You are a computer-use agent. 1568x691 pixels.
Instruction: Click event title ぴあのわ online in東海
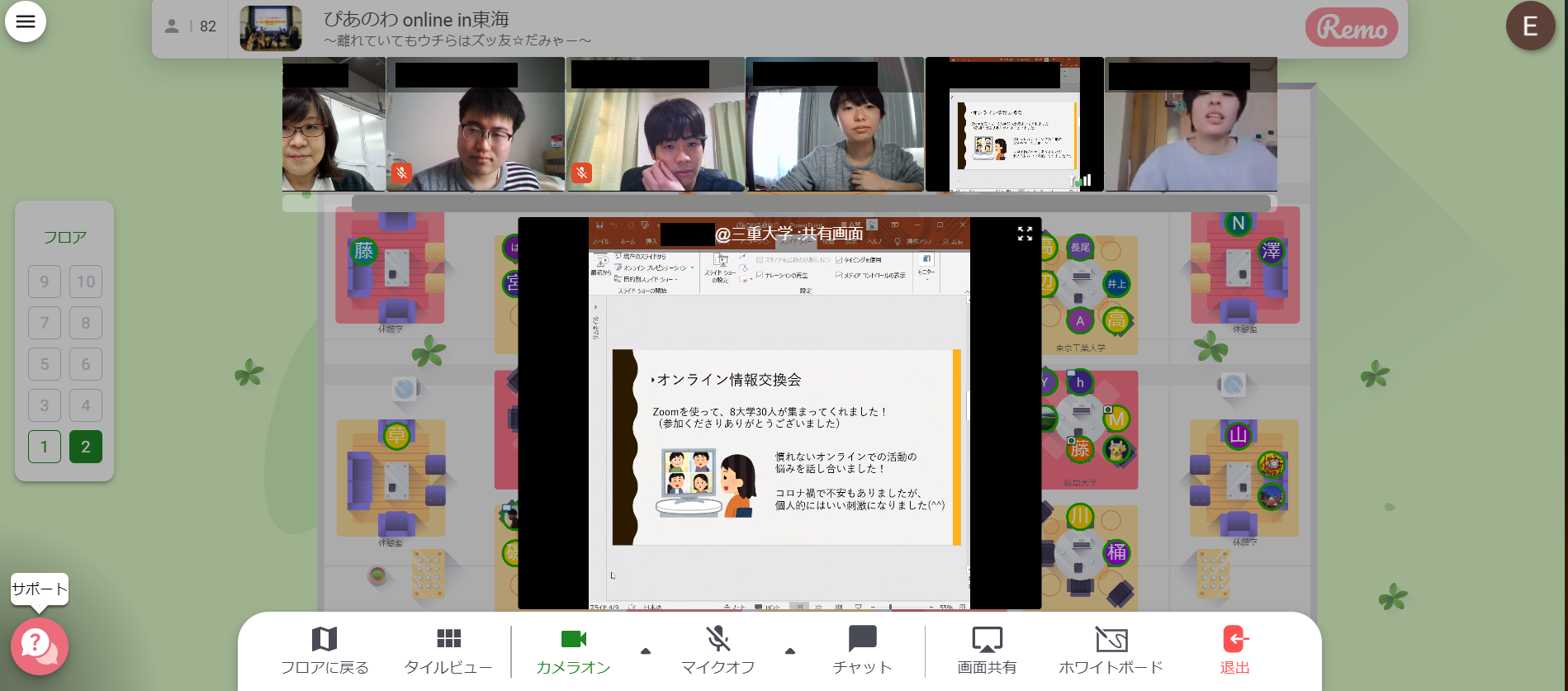(x=416, y=19)
